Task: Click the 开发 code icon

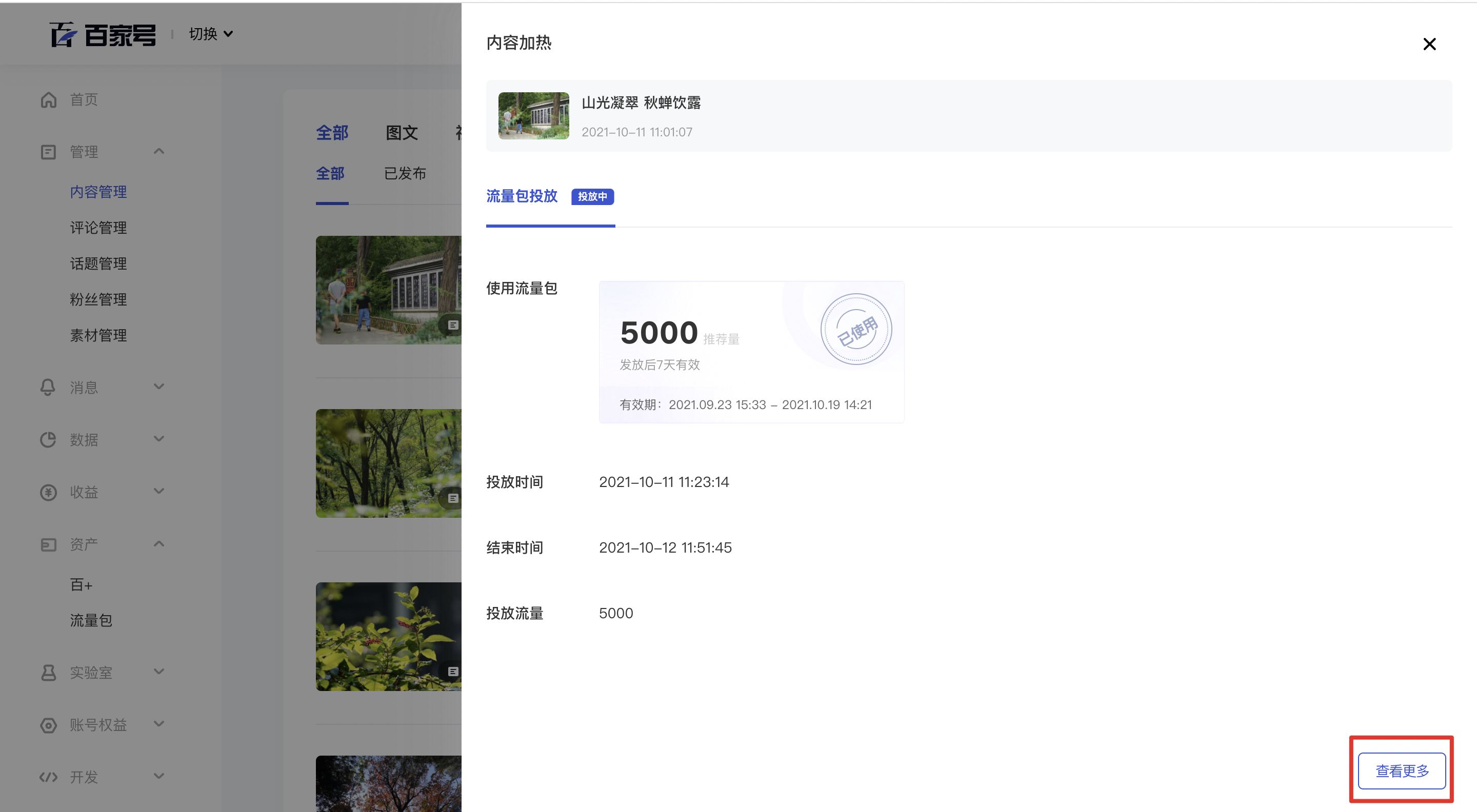Action: [48, 777]
